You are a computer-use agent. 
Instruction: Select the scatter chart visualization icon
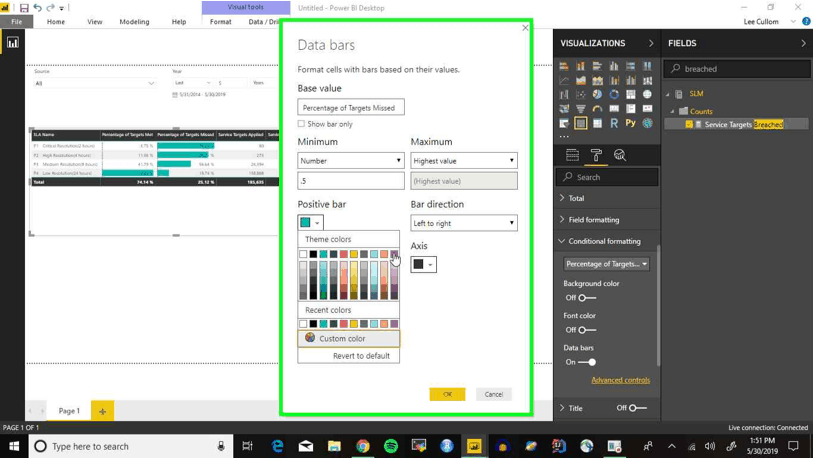click(581, 95)
